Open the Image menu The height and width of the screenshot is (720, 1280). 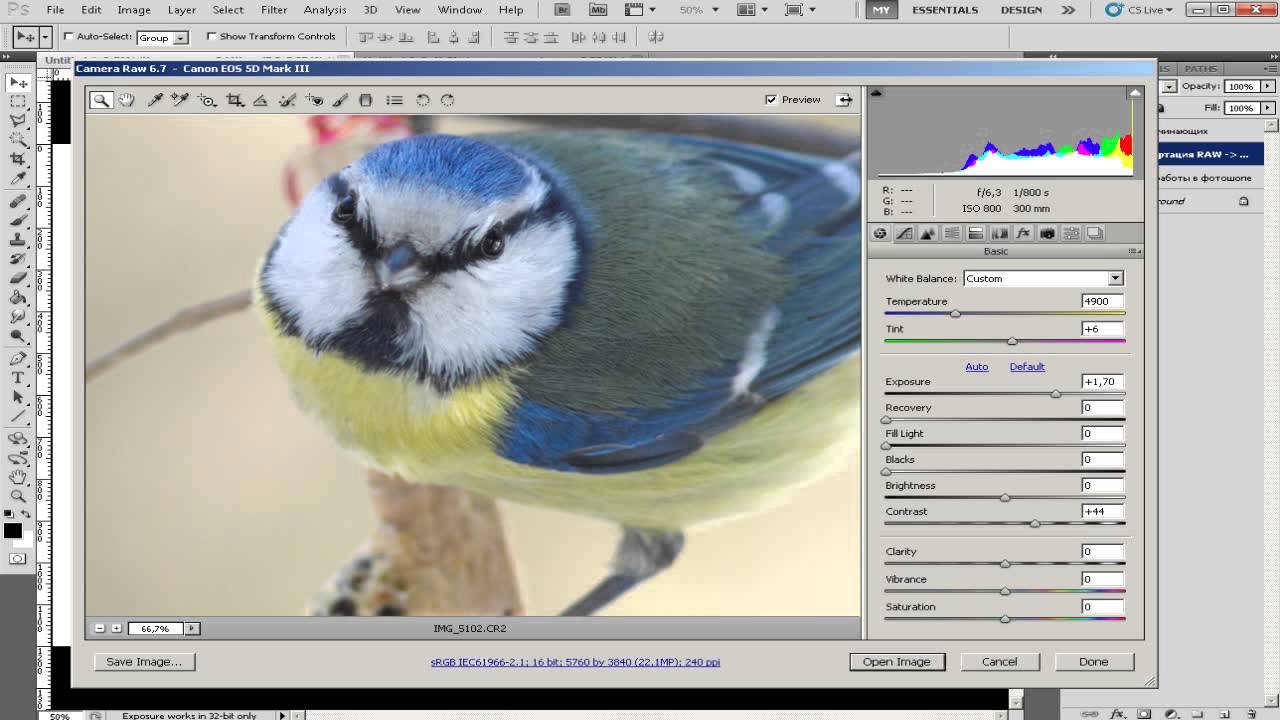click(134, 10)
